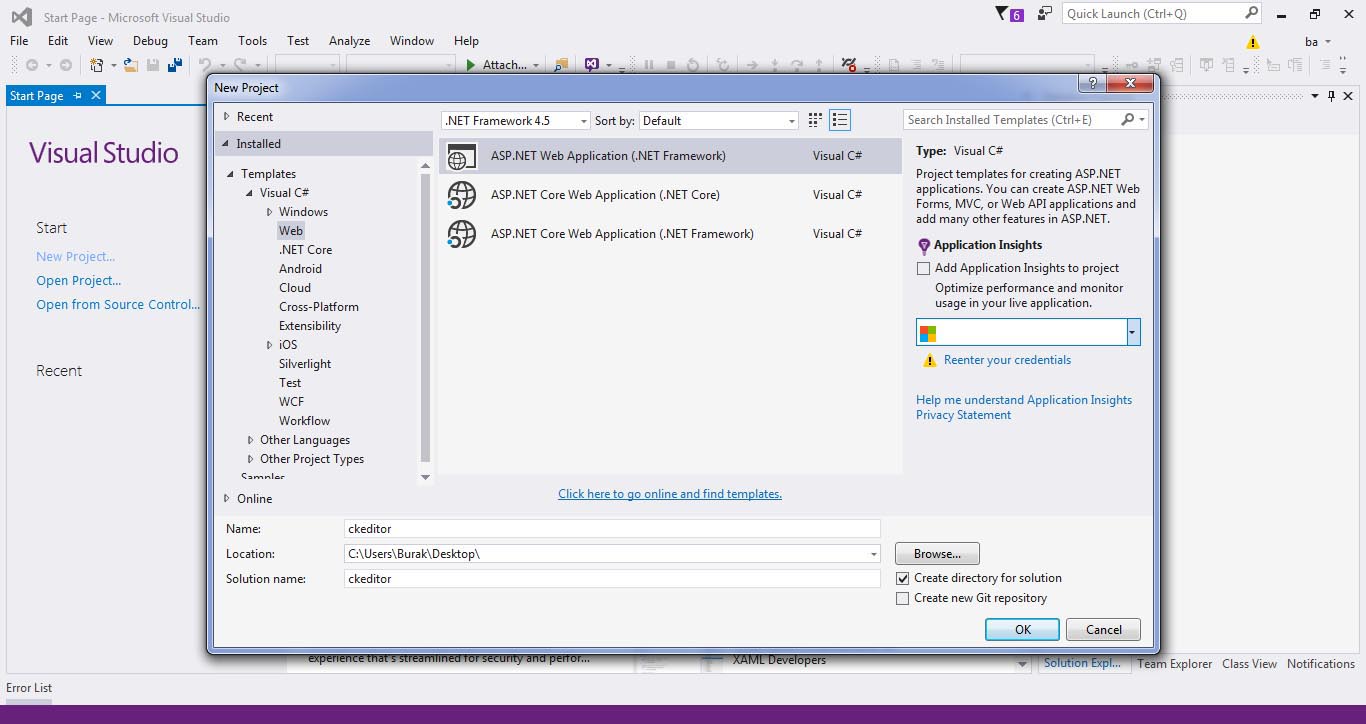Click the New Project dialog help button
The image size is (1366, 724).
(1093, 84)
